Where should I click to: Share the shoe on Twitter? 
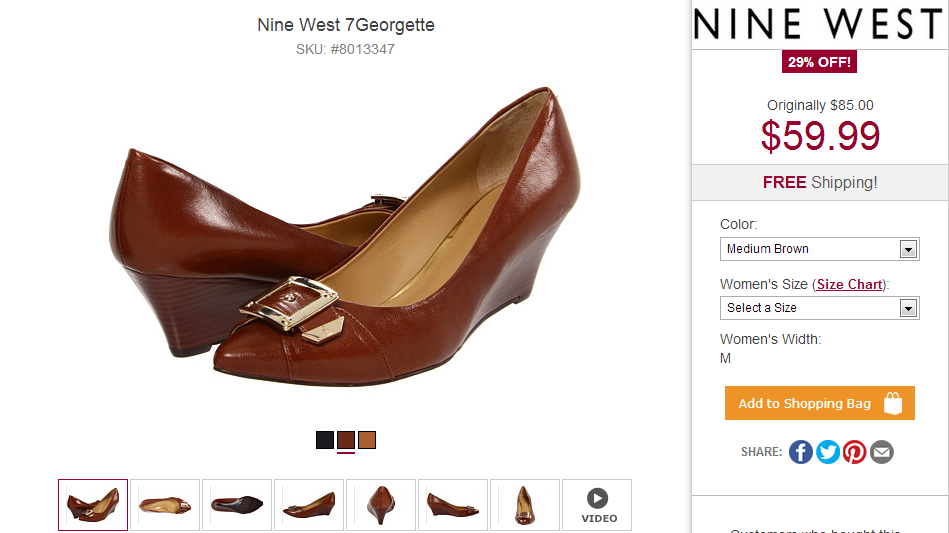click(827, 452)
